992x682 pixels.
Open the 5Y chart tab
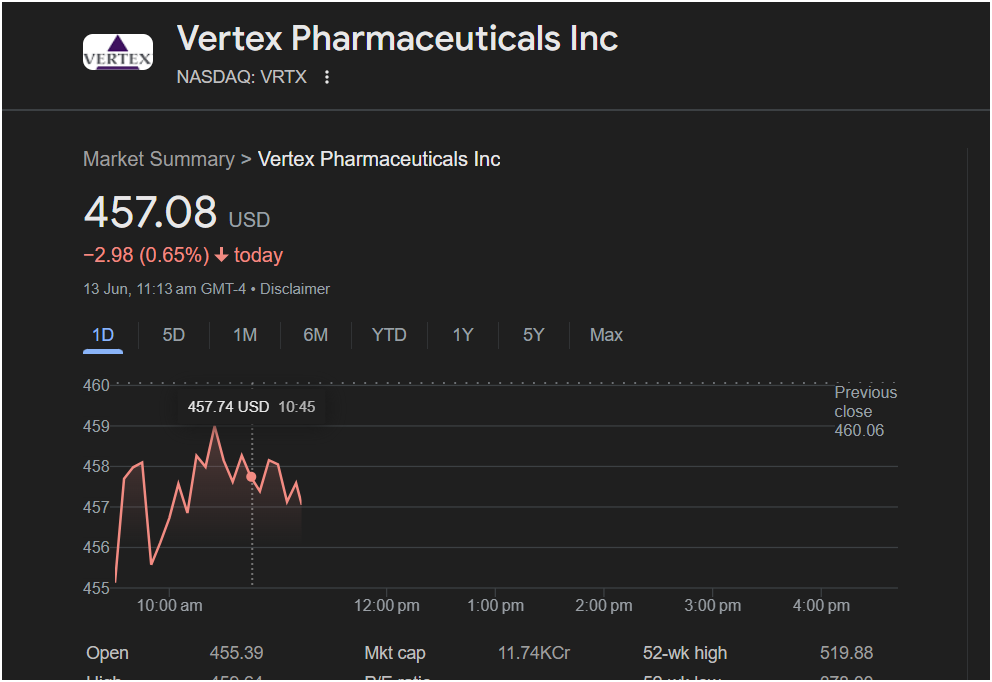533,335
